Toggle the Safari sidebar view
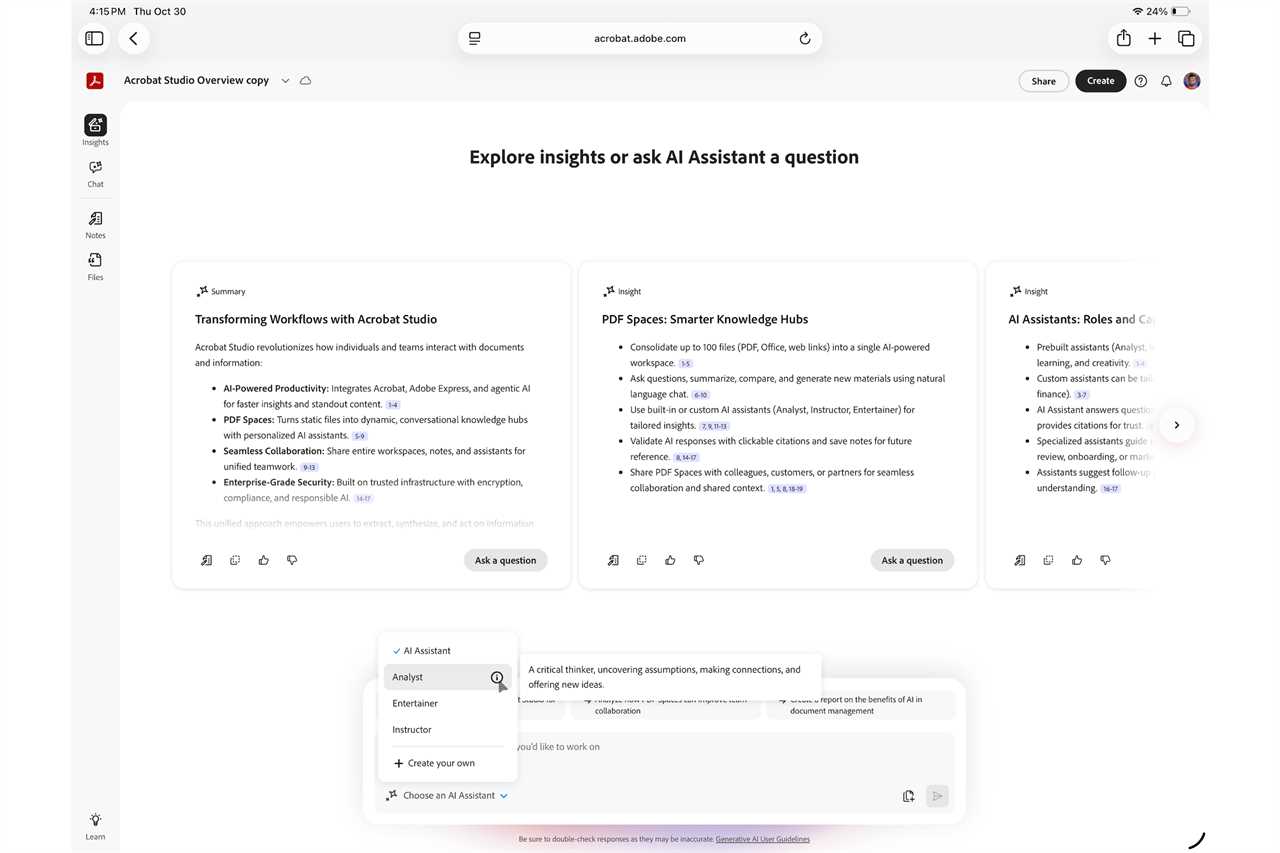The height and width of the screenshot is (853, 1280). (93, 38)
